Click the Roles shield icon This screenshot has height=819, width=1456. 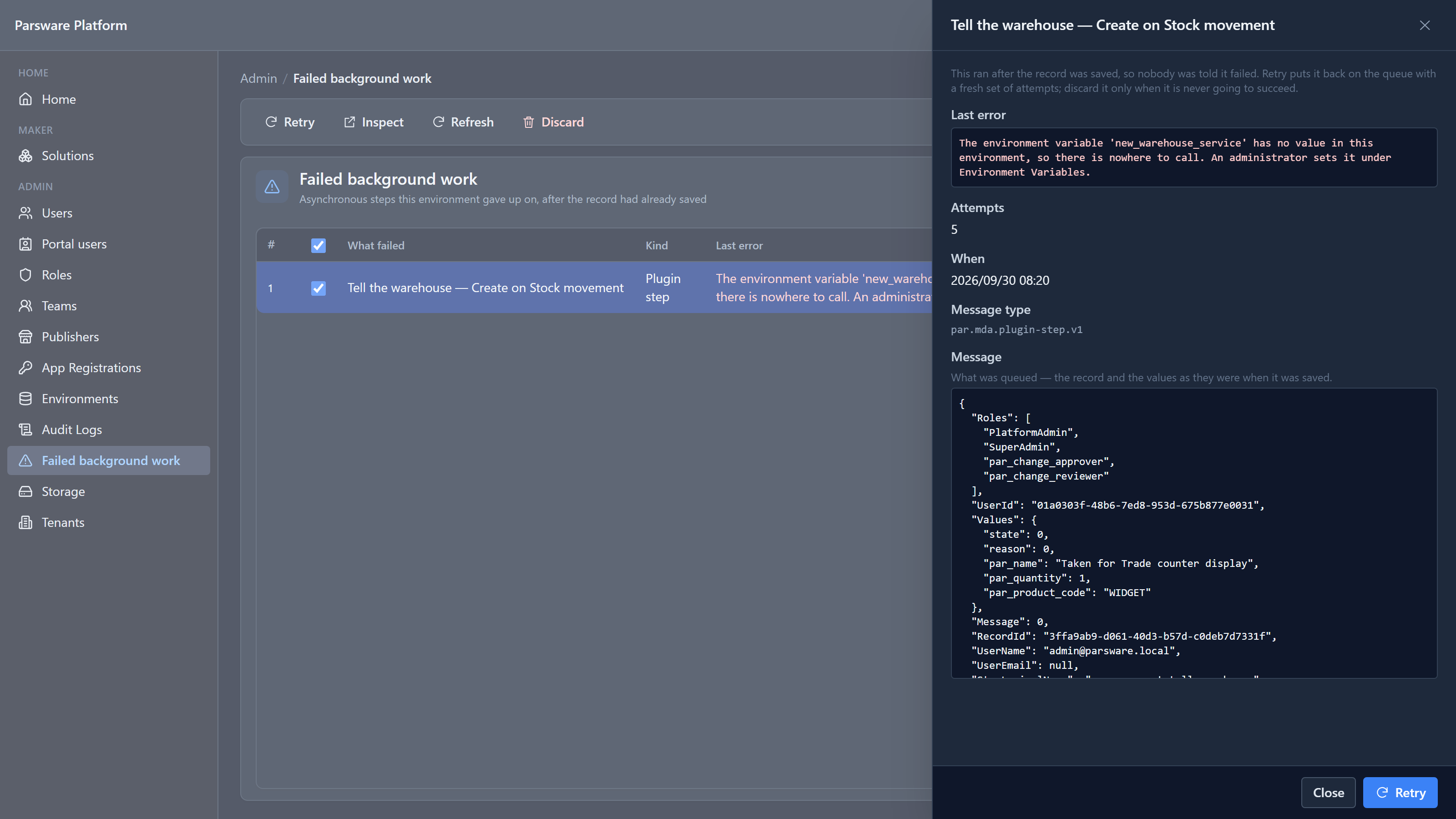25,275
